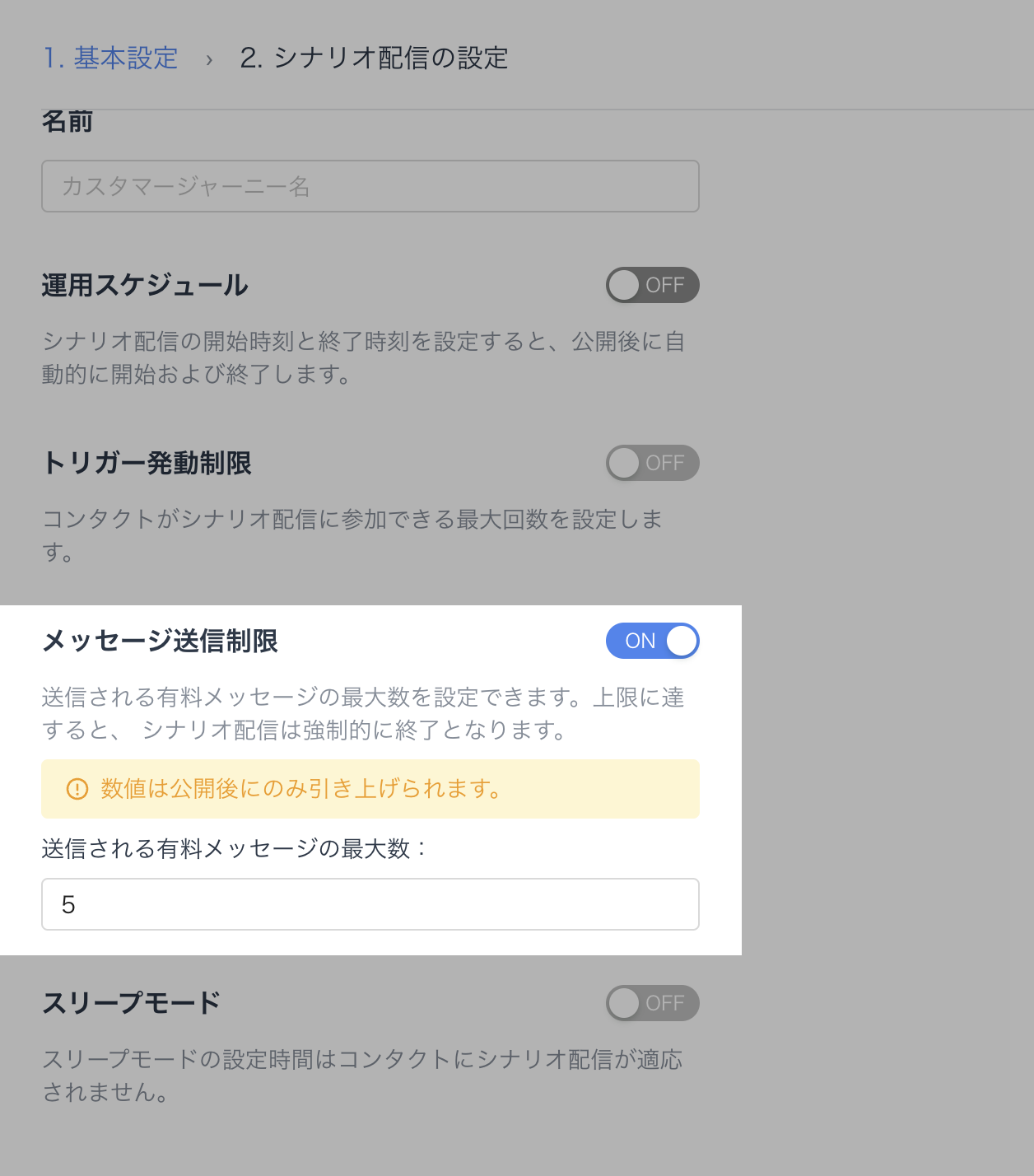
Task: Click the 名前 field label
Action: pyautogui.click(x=68, y=122)
